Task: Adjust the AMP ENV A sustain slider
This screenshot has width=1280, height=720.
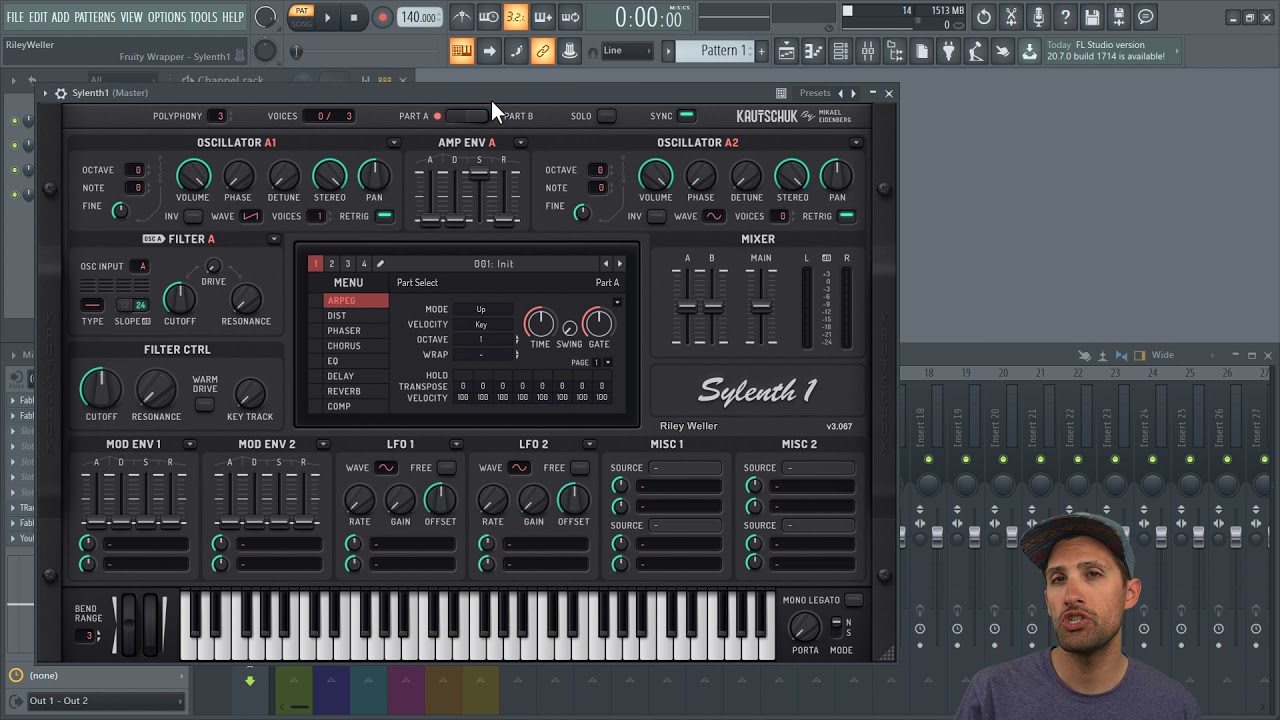Action: [x=479, y=175]
